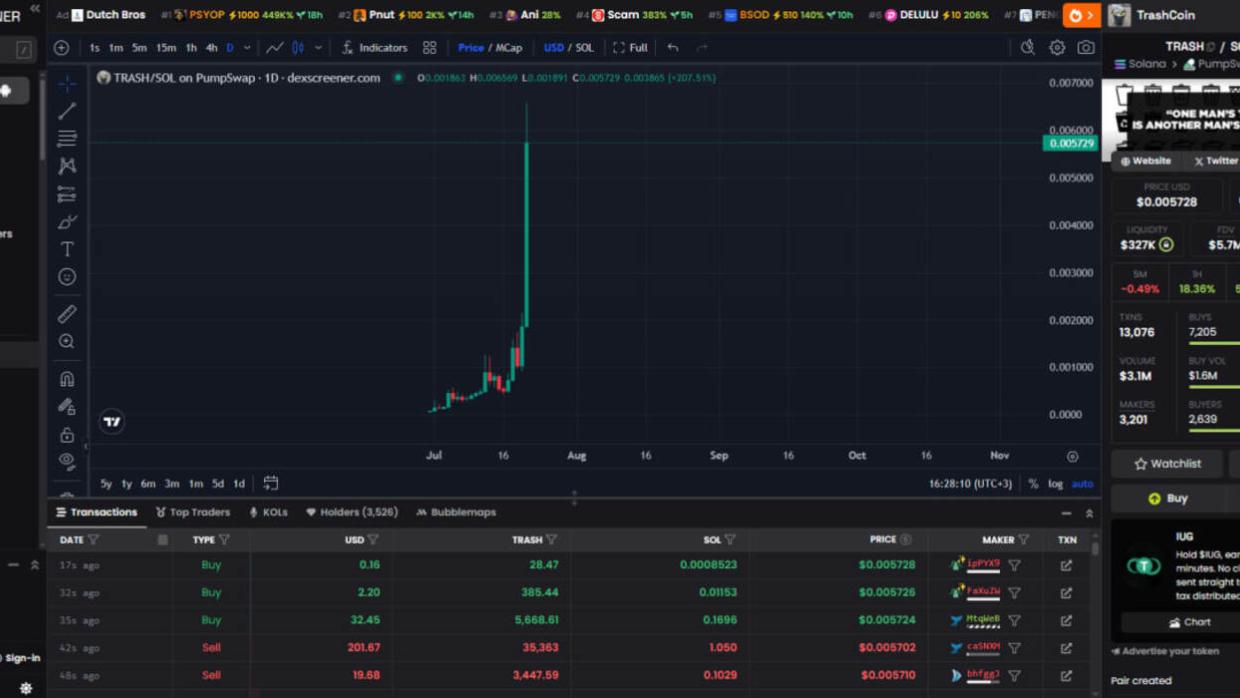
Task: Filter transactions by DATE
Action: [93, 540]
